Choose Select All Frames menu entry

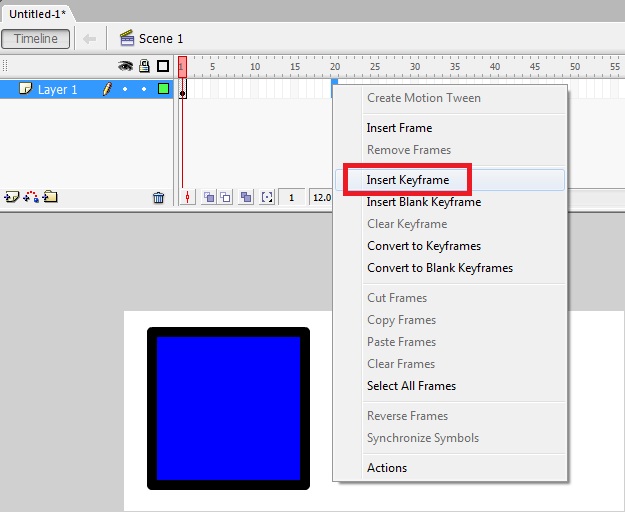click(411, 386)
